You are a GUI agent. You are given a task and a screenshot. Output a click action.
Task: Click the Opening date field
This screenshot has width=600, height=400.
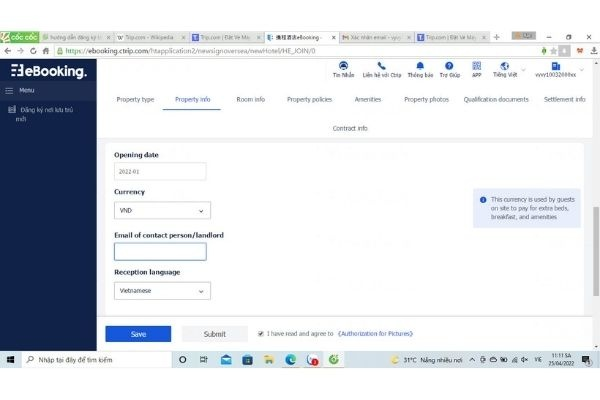tap(160, 171)
